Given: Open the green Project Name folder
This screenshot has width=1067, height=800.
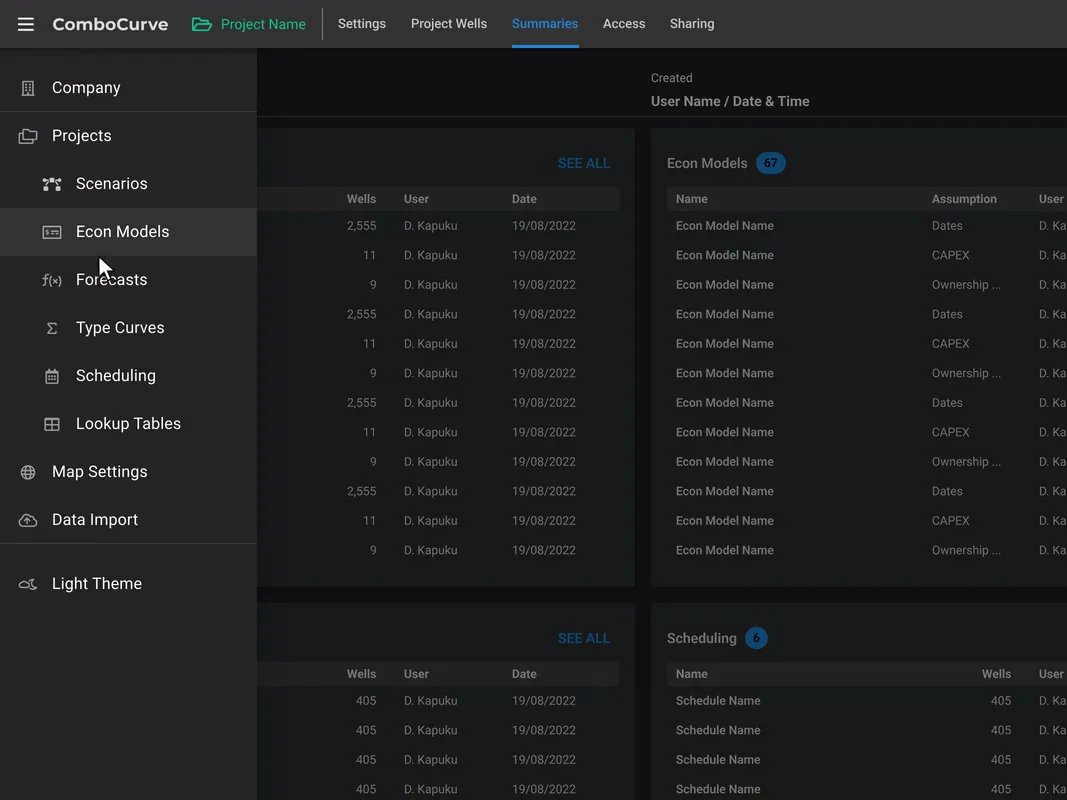Looking at the screenshot, I should (249, 24).
